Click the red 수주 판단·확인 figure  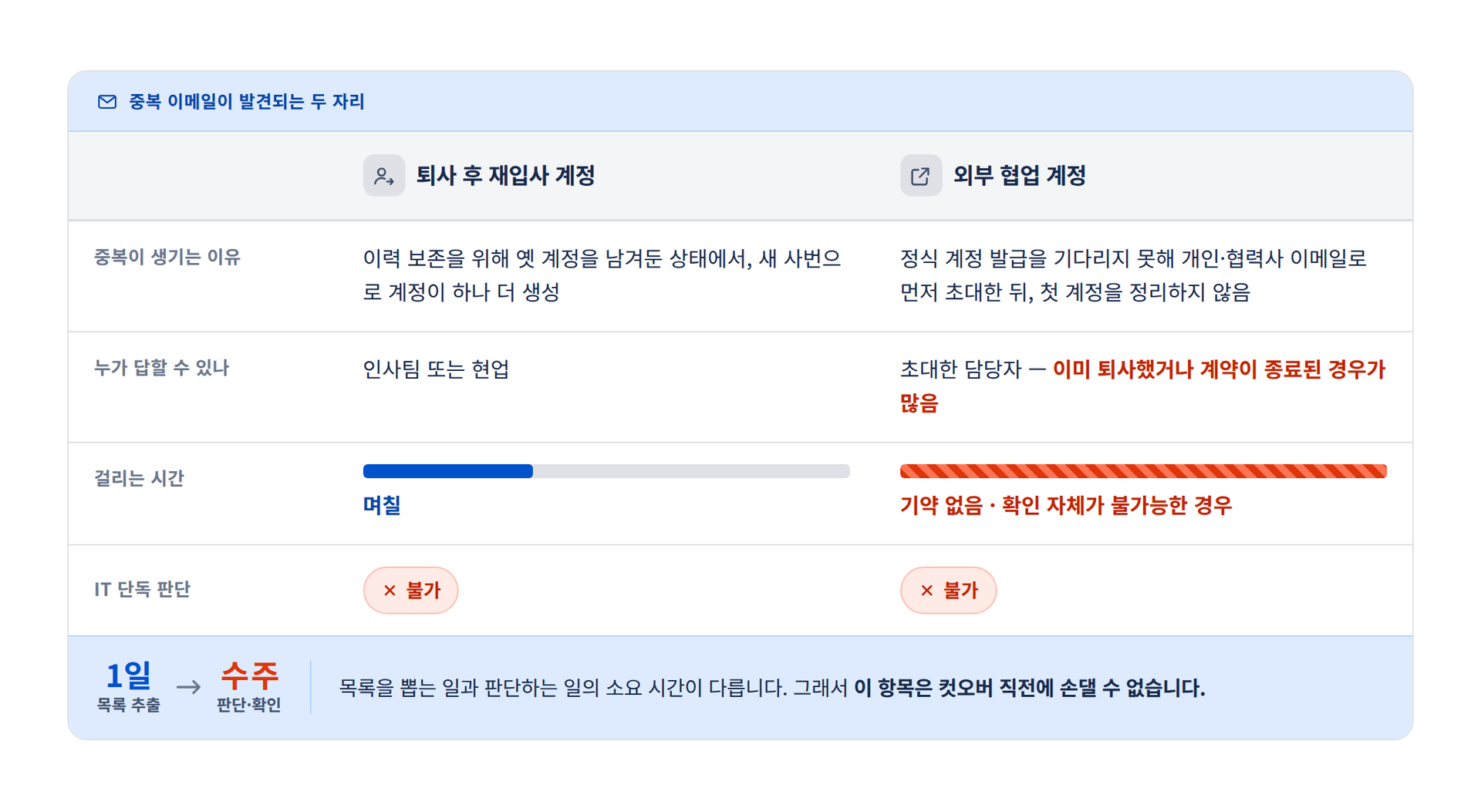[248, 686]
